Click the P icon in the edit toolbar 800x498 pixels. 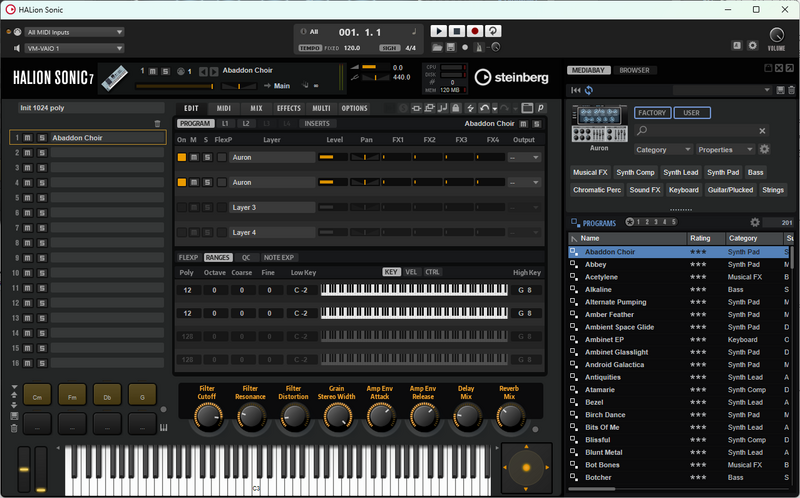(x=540, y=108)
